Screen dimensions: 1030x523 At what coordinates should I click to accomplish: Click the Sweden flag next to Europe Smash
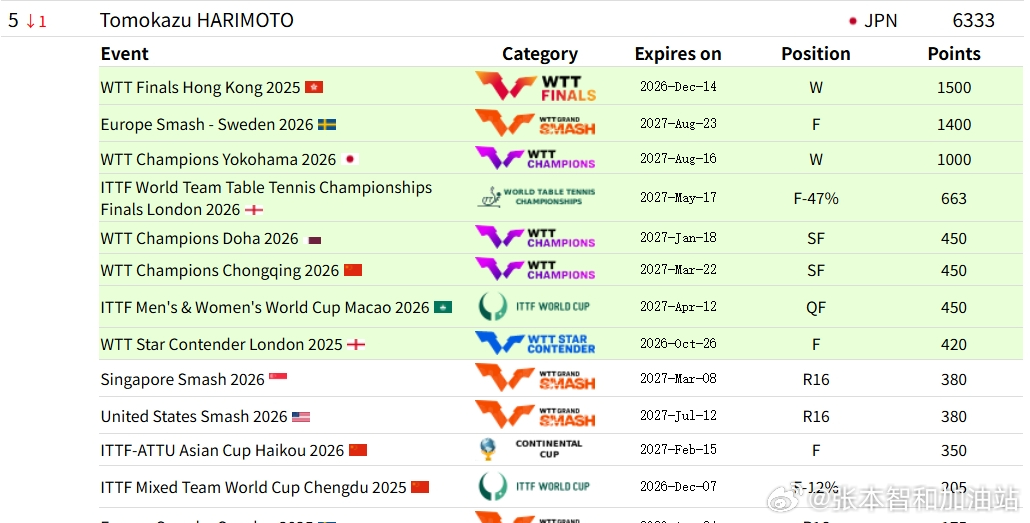pyautogui.click(x=327, y=124)
